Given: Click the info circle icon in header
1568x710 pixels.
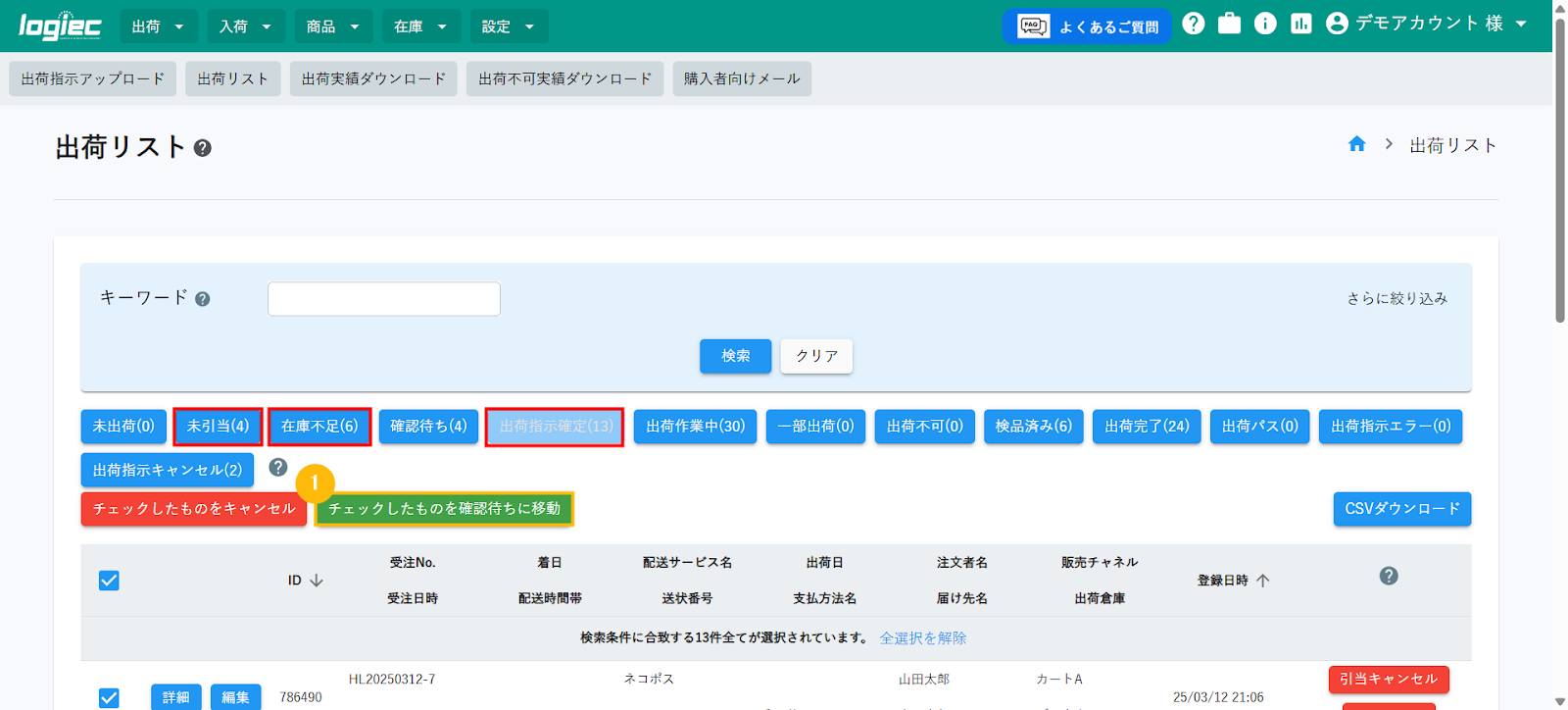Looking at the screenshot, I should point(1265,24).
